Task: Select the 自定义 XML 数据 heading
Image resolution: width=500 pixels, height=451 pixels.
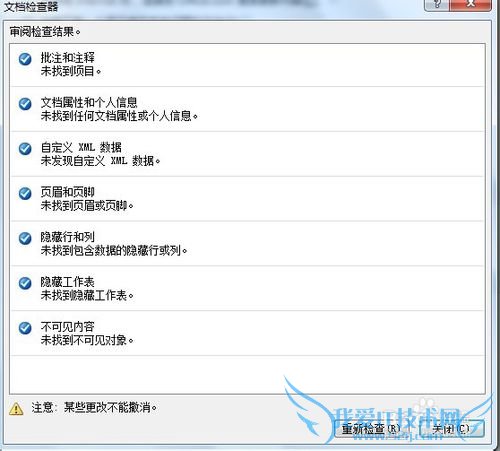Action: 81,147
